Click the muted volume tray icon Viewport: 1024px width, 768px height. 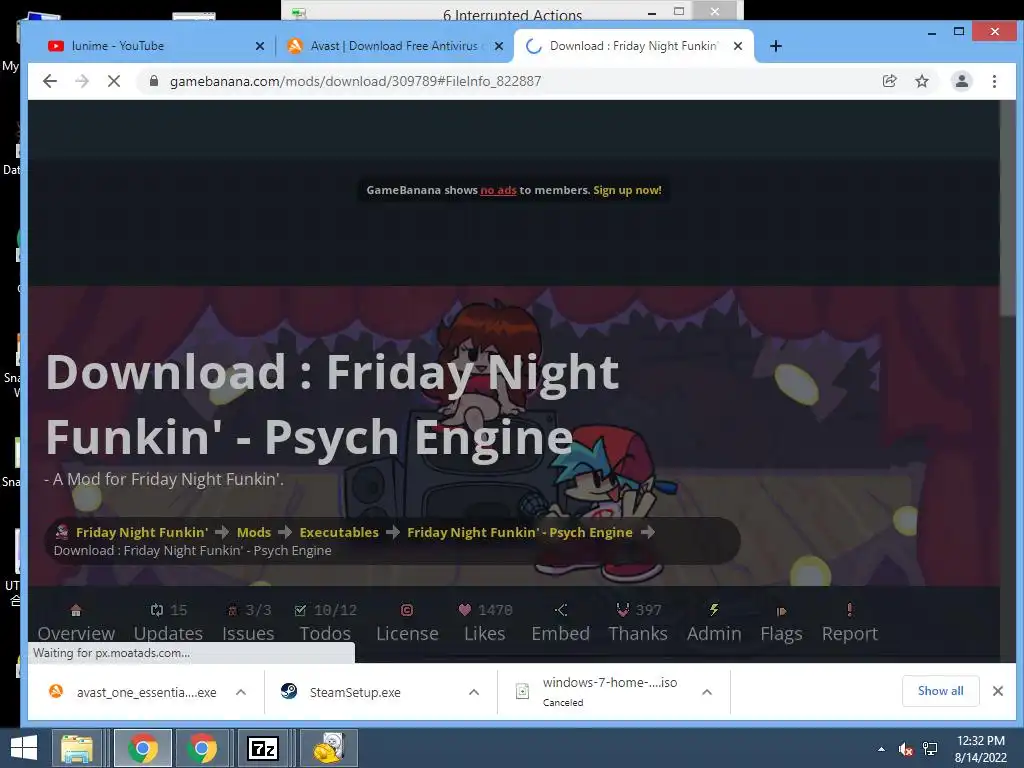click(905, 749)
